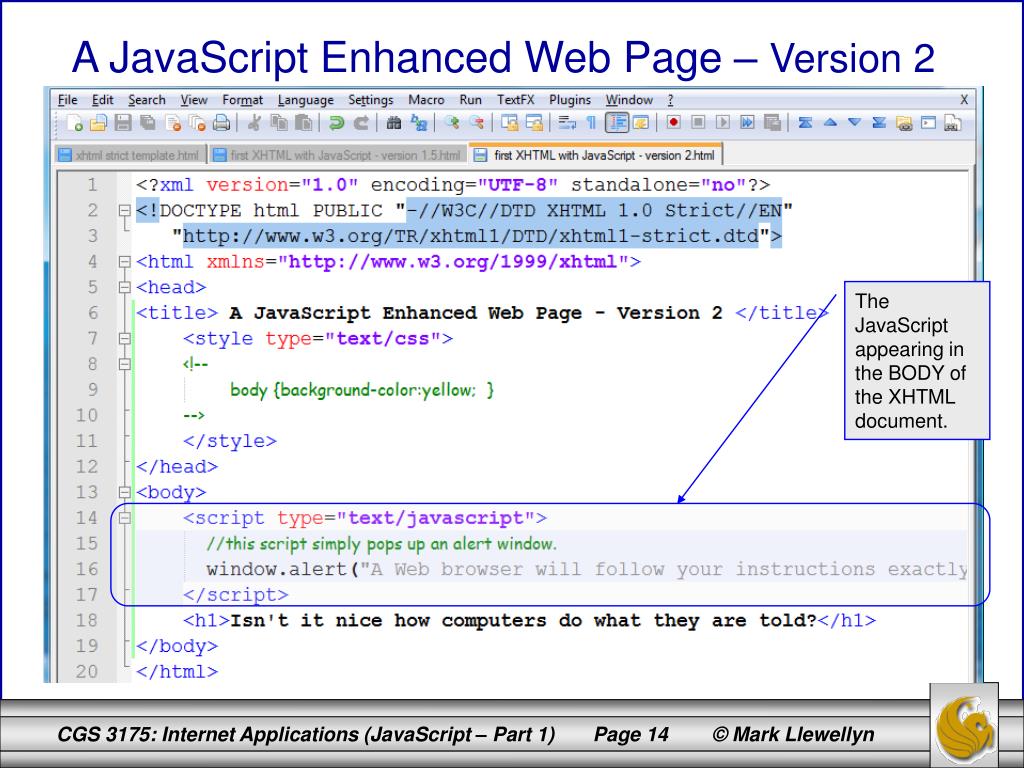
Task: Click the green Undo arrow icon
Action: tap(336, 122)
